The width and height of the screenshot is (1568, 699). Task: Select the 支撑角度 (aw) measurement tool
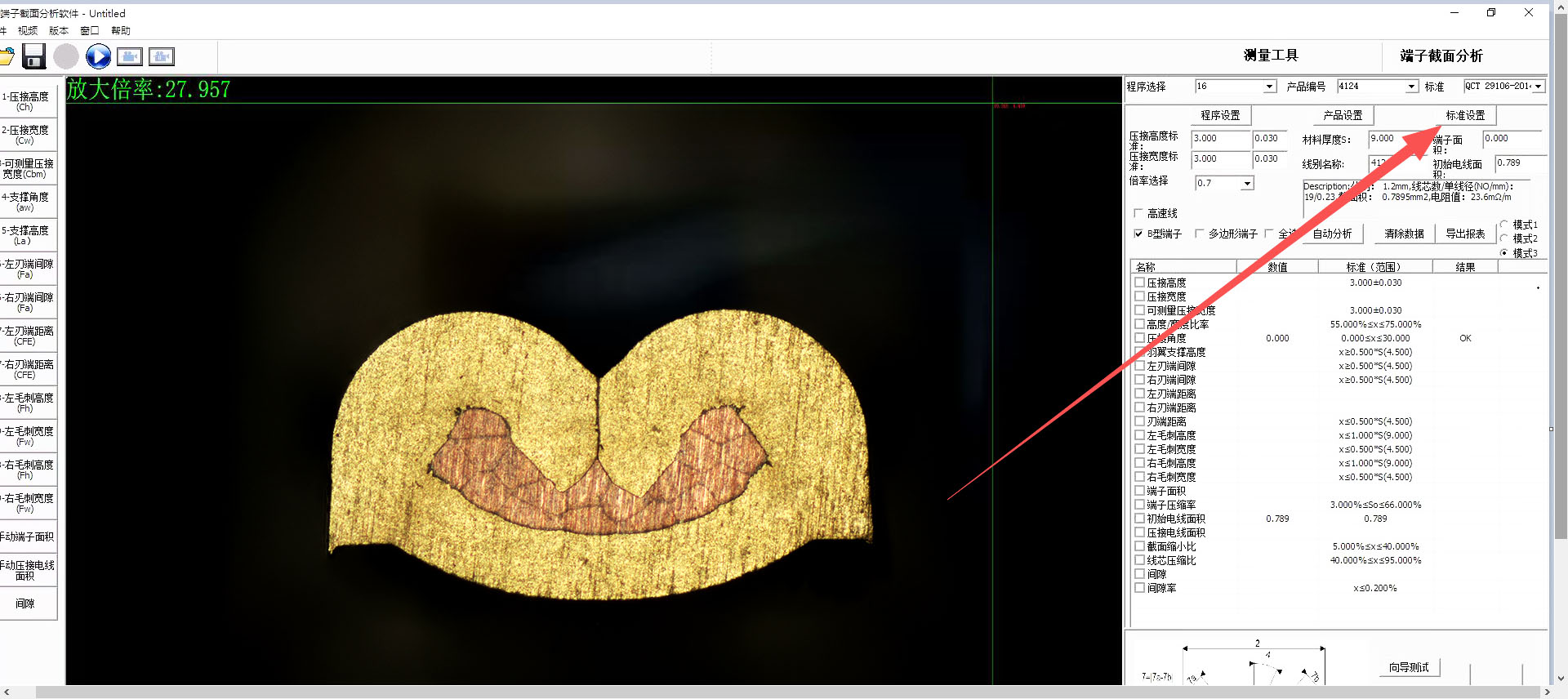tap(26, 202)
